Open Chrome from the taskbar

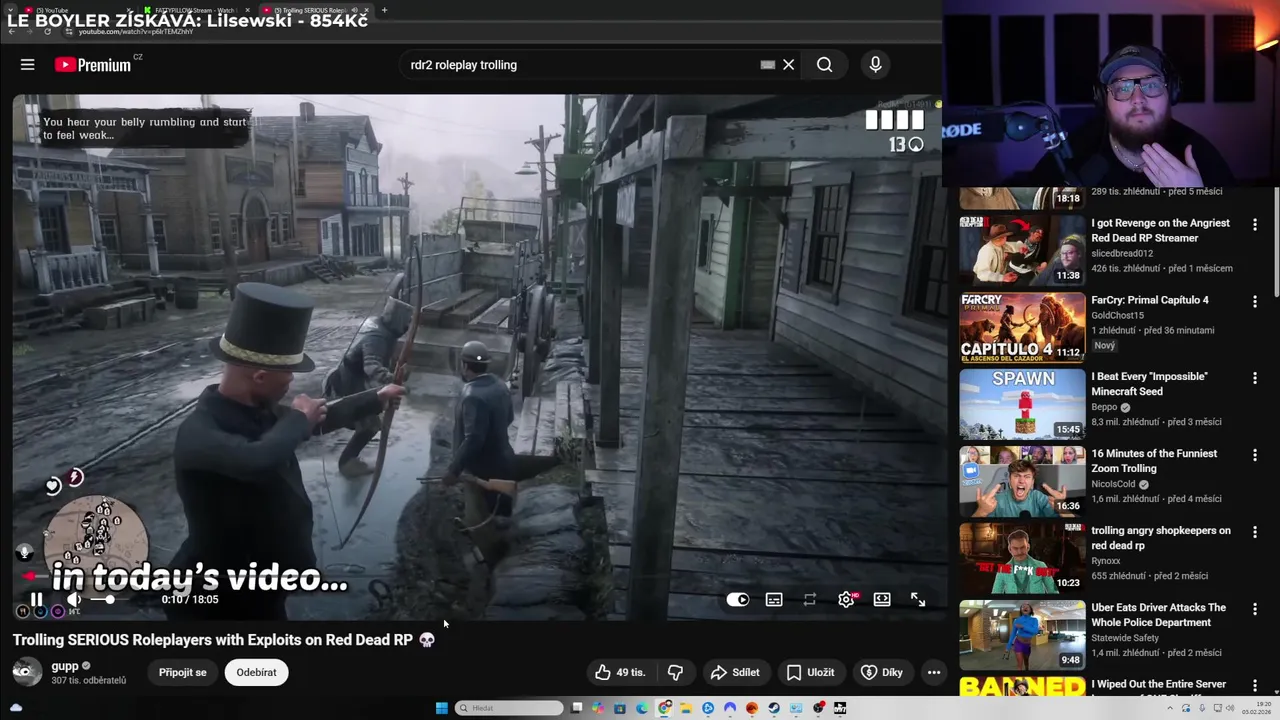click(664, 708)
